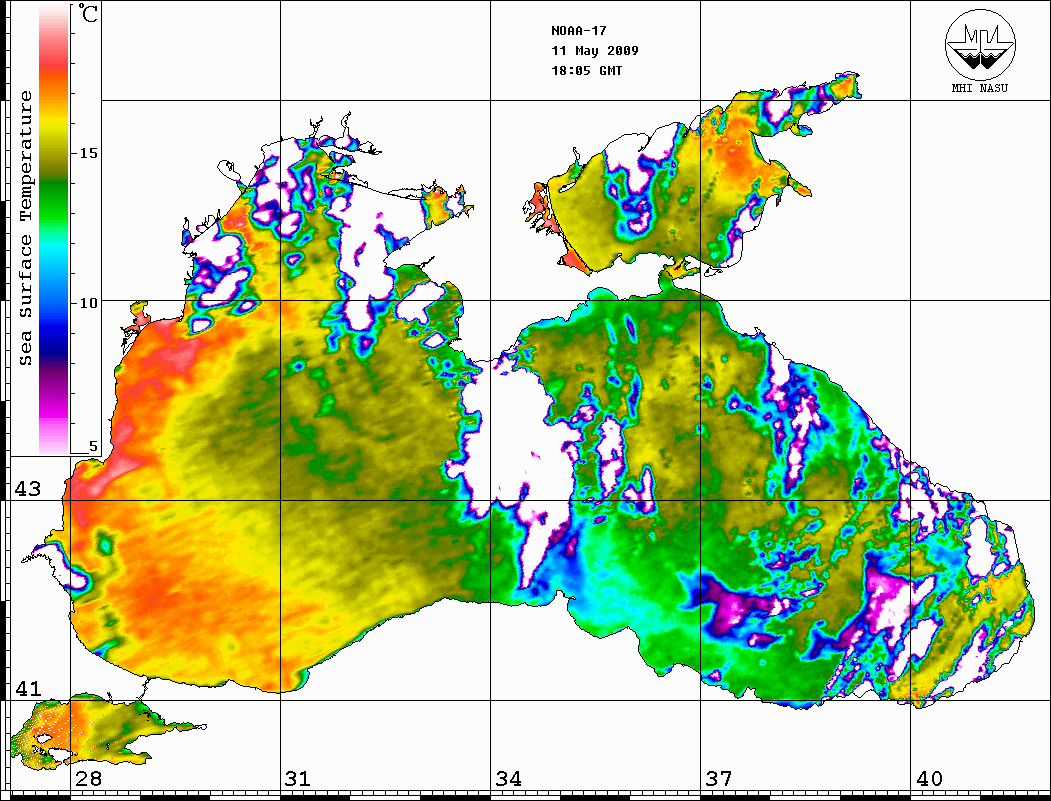Click the °C unit label above the color scale

89,15
